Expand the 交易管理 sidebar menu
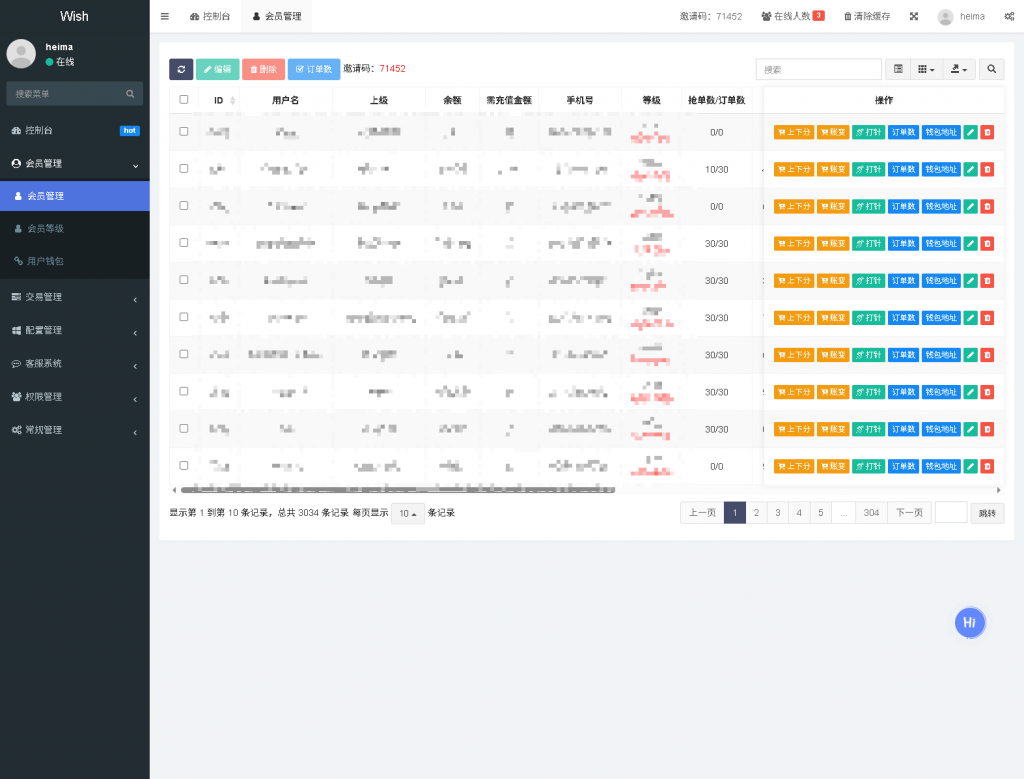This screenshot has width=1024, height=779. click(x=75, y=297)
